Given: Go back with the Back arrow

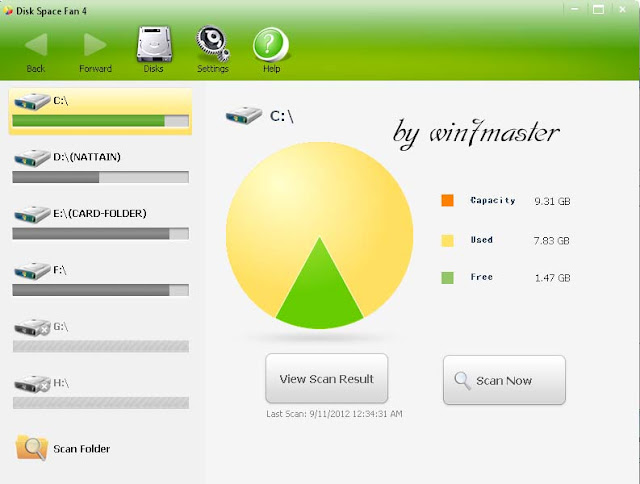Looking at the screenshot, I should [x=36, y=44].
